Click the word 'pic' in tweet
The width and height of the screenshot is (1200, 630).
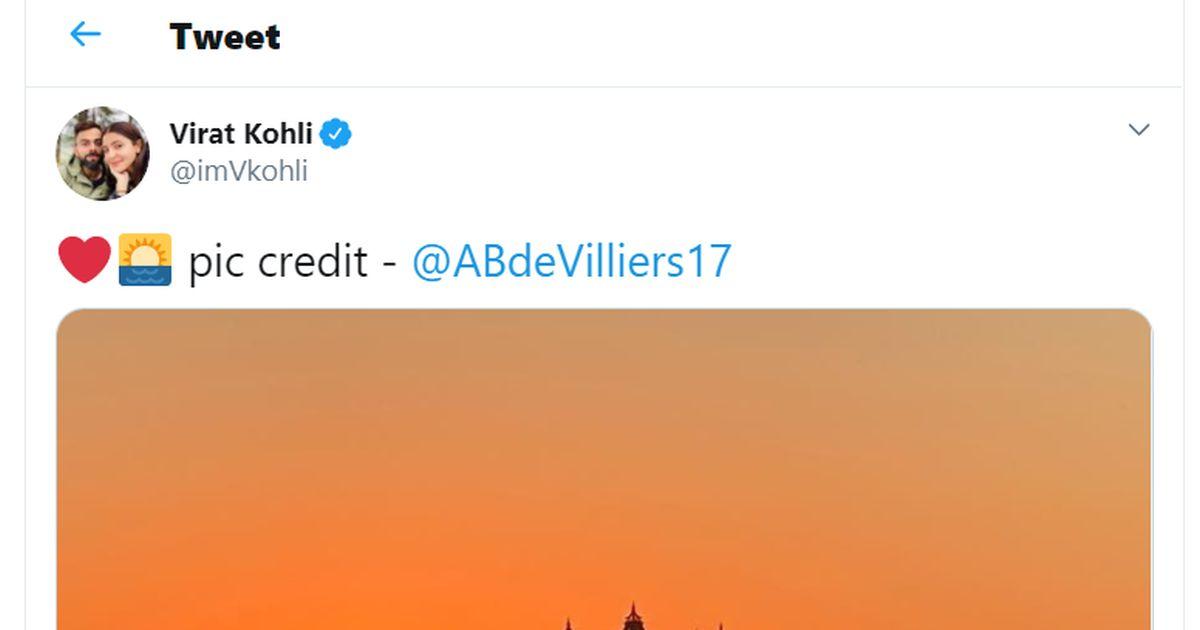217,263
